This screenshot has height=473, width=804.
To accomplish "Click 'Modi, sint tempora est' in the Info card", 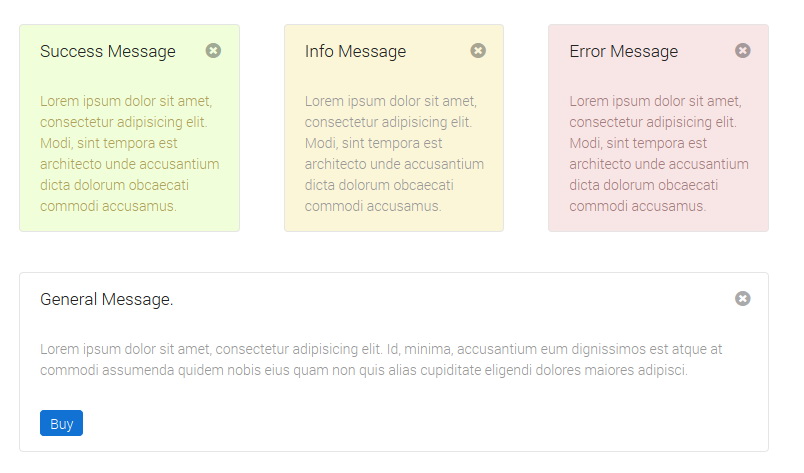I will point(373,143).
